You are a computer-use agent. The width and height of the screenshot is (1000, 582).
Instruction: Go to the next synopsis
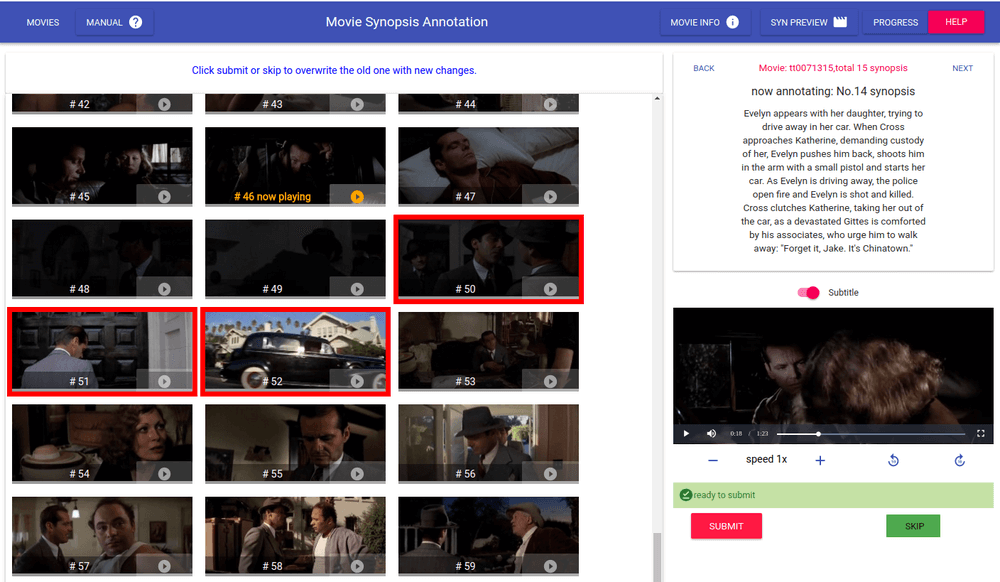[x=962, y=68]
